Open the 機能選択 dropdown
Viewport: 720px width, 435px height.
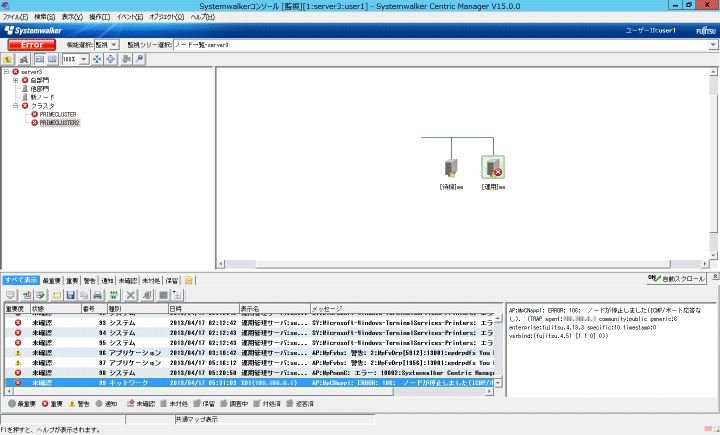coord(106,45)
